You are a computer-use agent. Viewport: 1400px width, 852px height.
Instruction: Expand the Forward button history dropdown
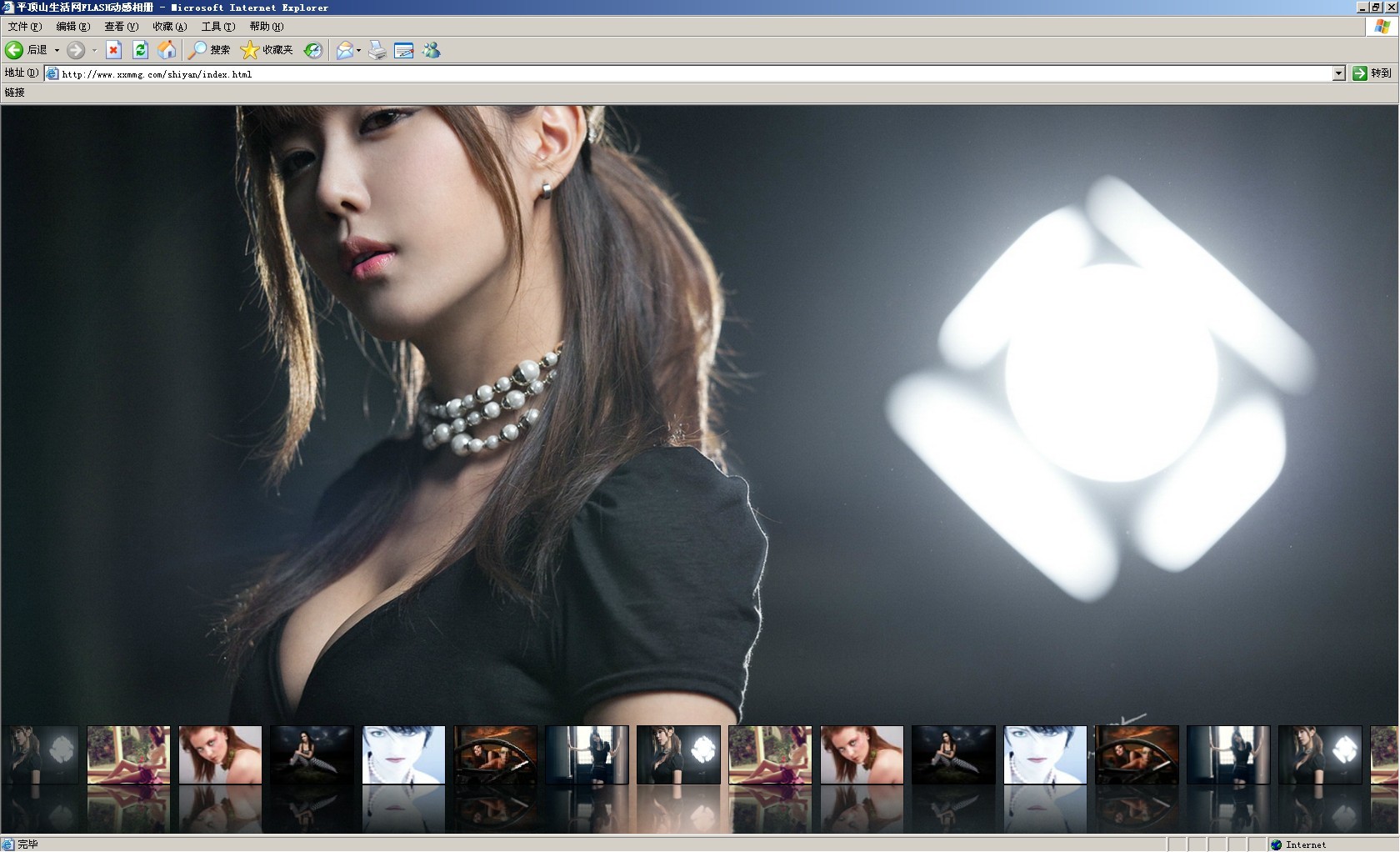click(94, 50)
